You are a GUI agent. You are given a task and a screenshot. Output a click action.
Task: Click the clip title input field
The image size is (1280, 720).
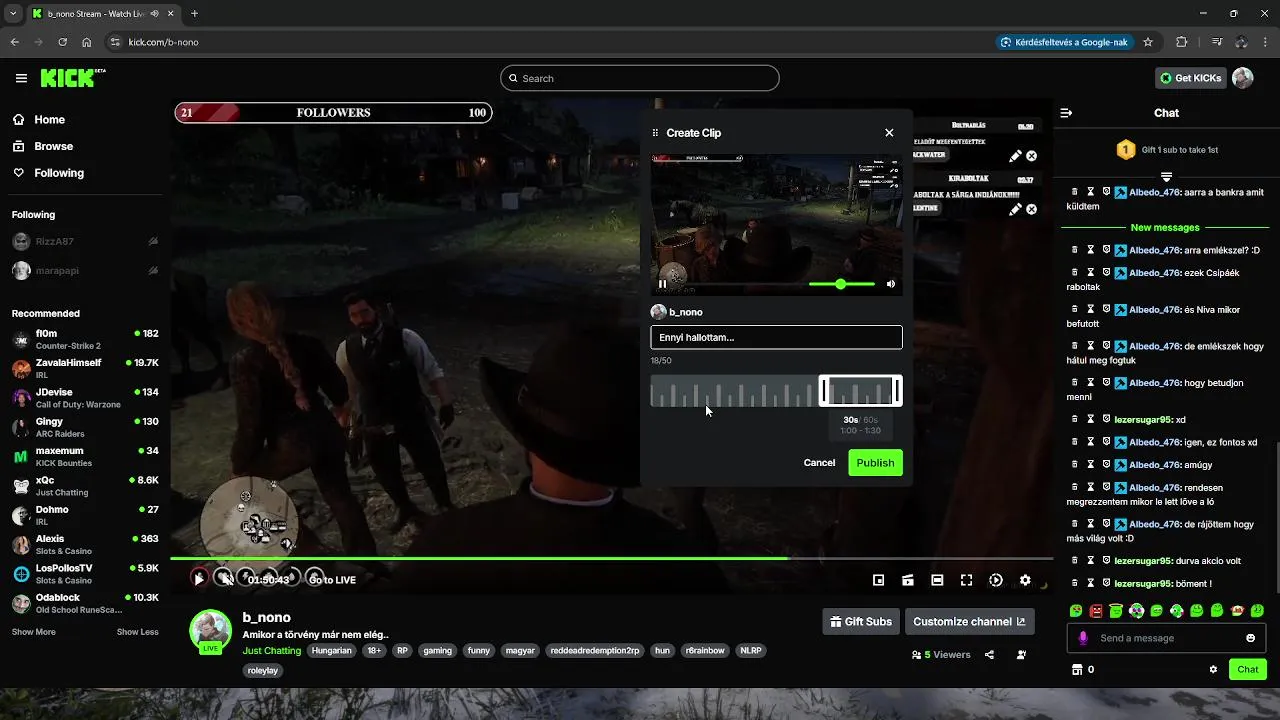[776, 337]
